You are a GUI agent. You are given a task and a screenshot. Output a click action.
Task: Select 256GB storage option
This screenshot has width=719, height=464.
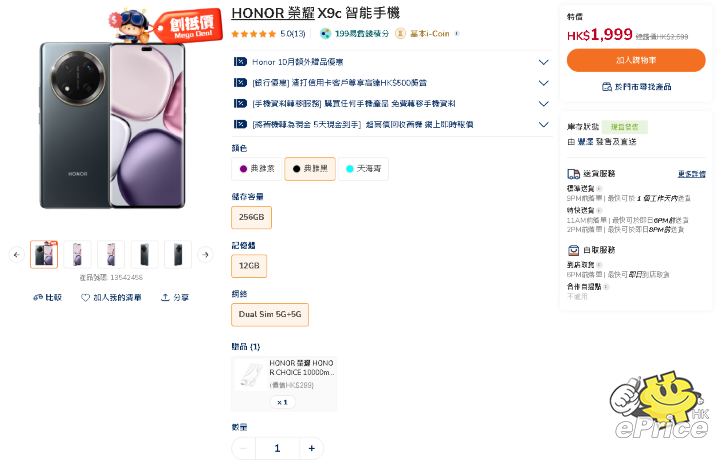tap(251, 217)
